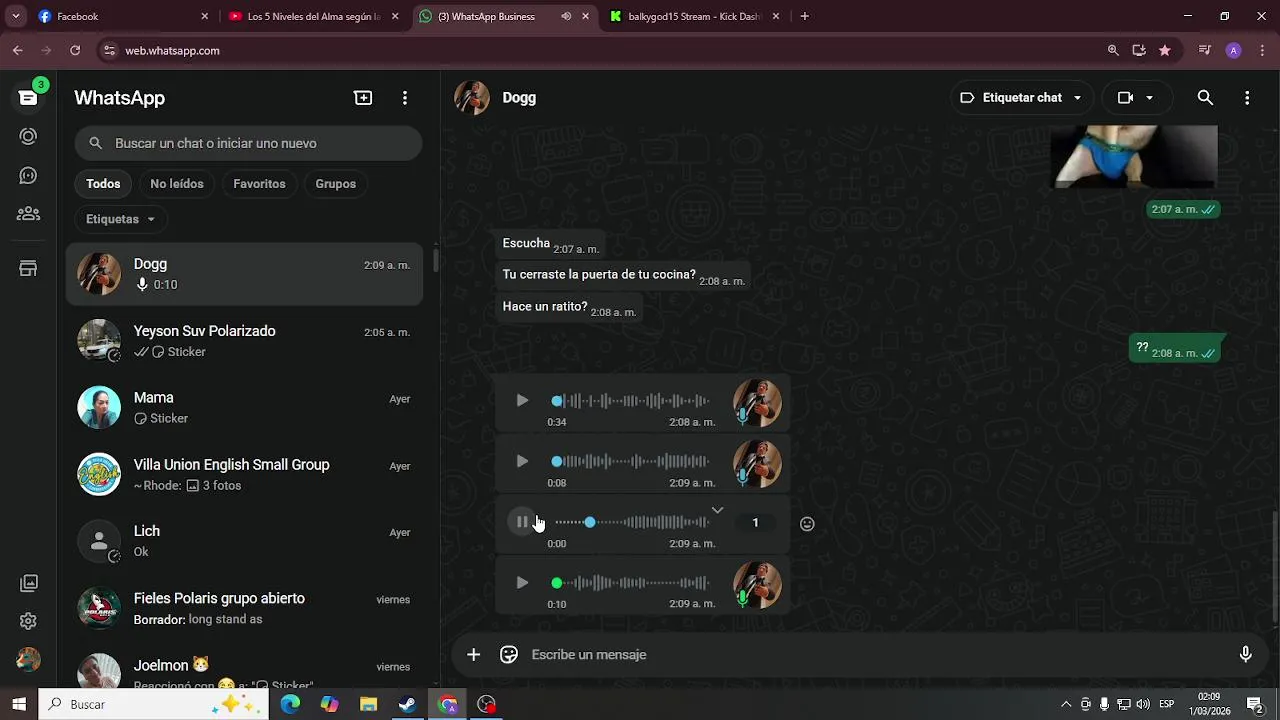Click the browser address bar URL
1280x720 pixels.
coord(172,50)
